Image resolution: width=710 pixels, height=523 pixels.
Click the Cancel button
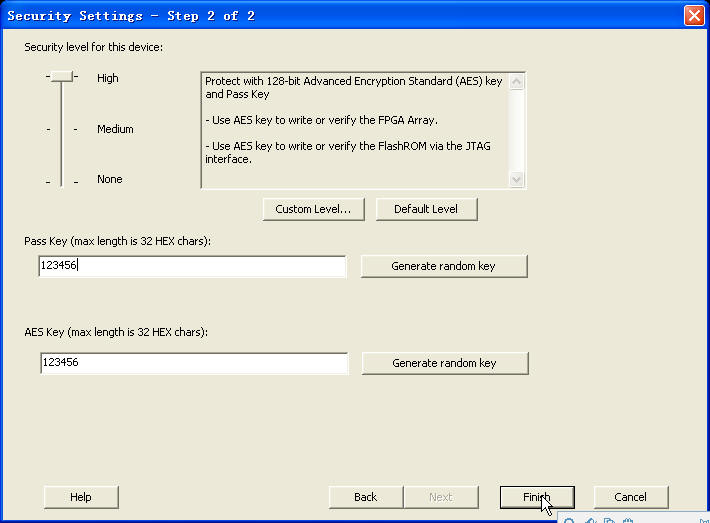[630, 497]
